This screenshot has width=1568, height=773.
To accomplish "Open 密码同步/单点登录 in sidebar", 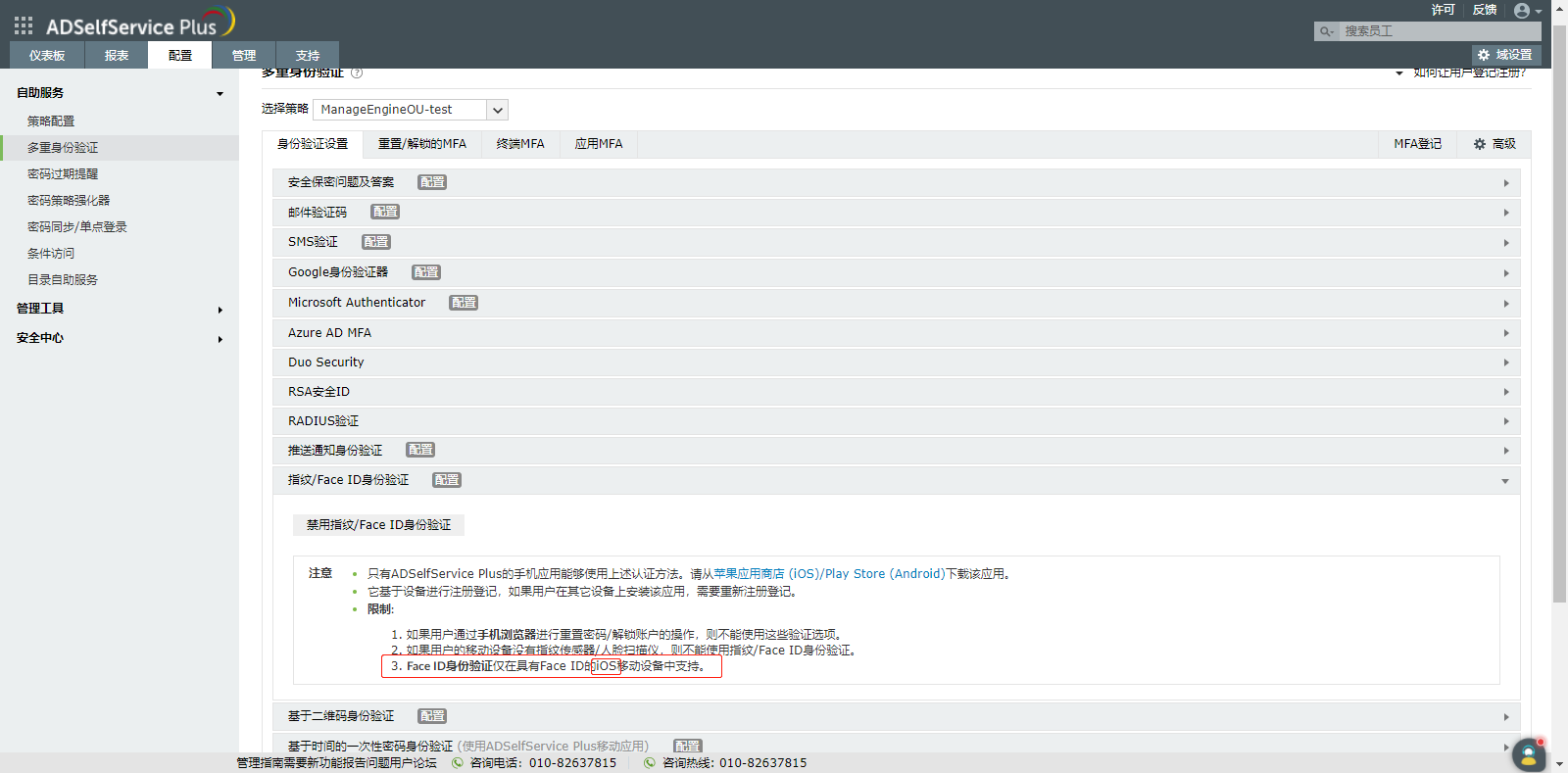I will click(77, 227).
